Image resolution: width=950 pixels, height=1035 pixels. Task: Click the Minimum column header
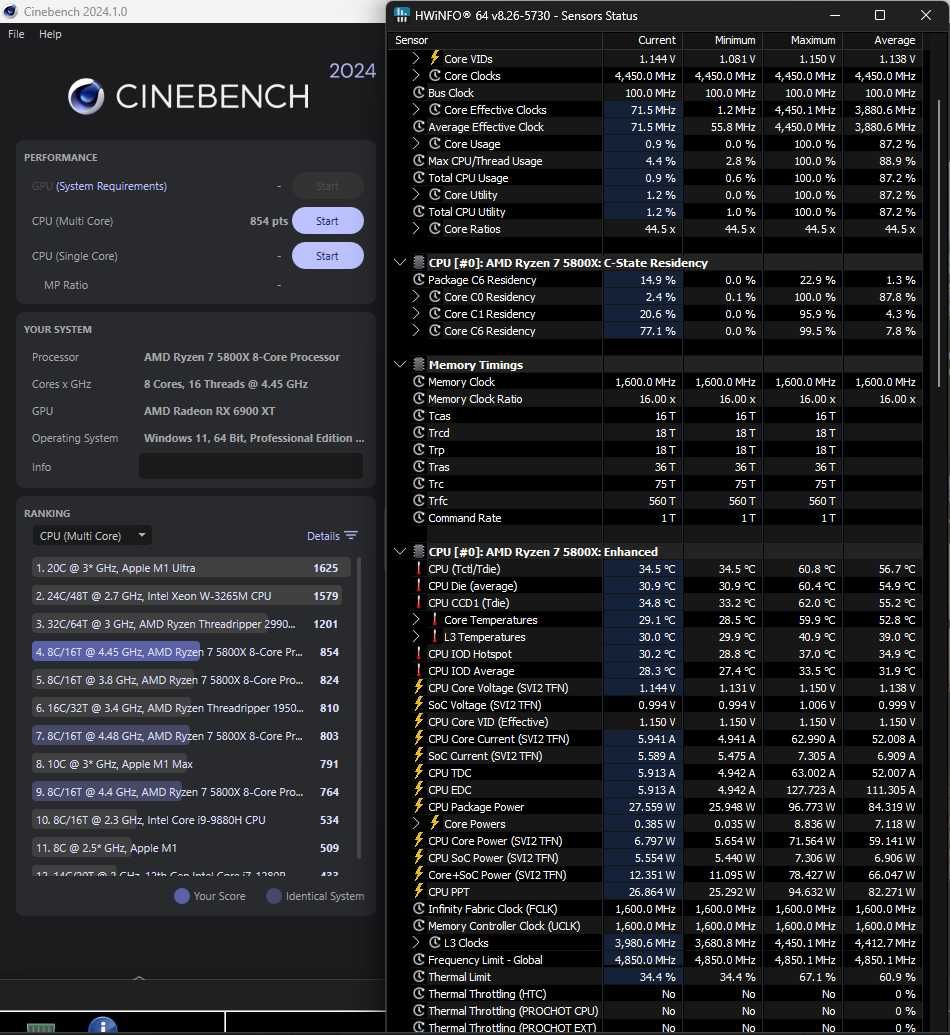click(735, 40)
